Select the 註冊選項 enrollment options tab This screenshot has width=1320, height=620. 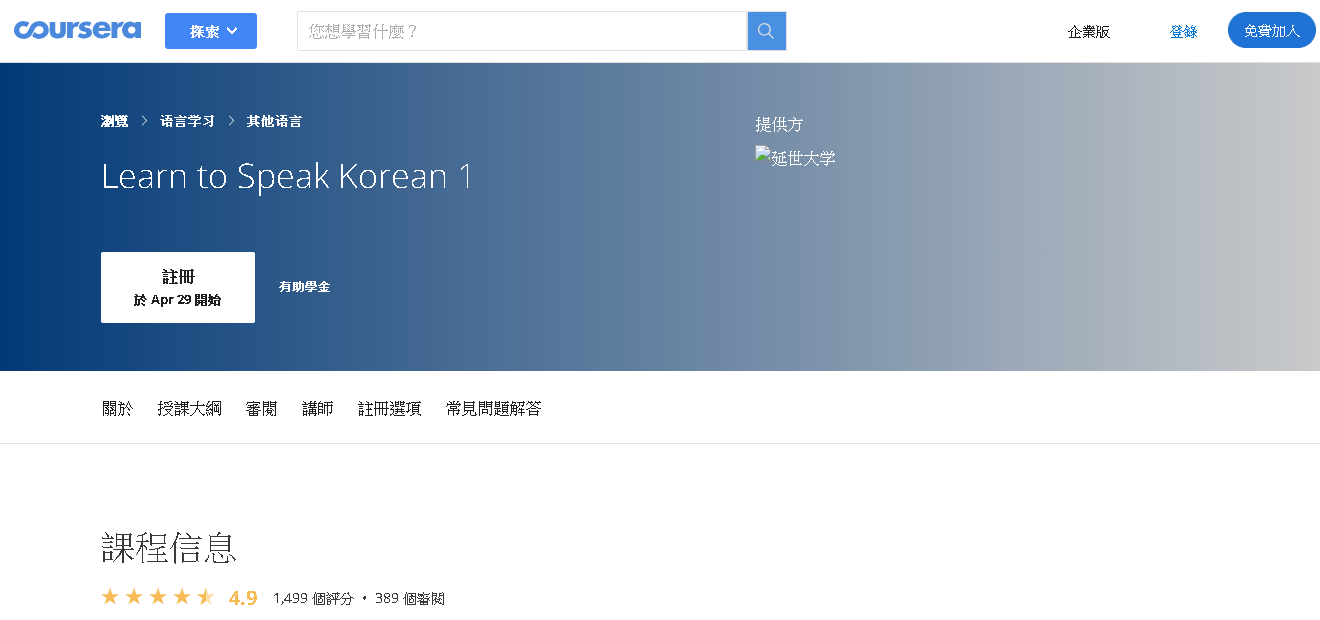coord(390,408)
